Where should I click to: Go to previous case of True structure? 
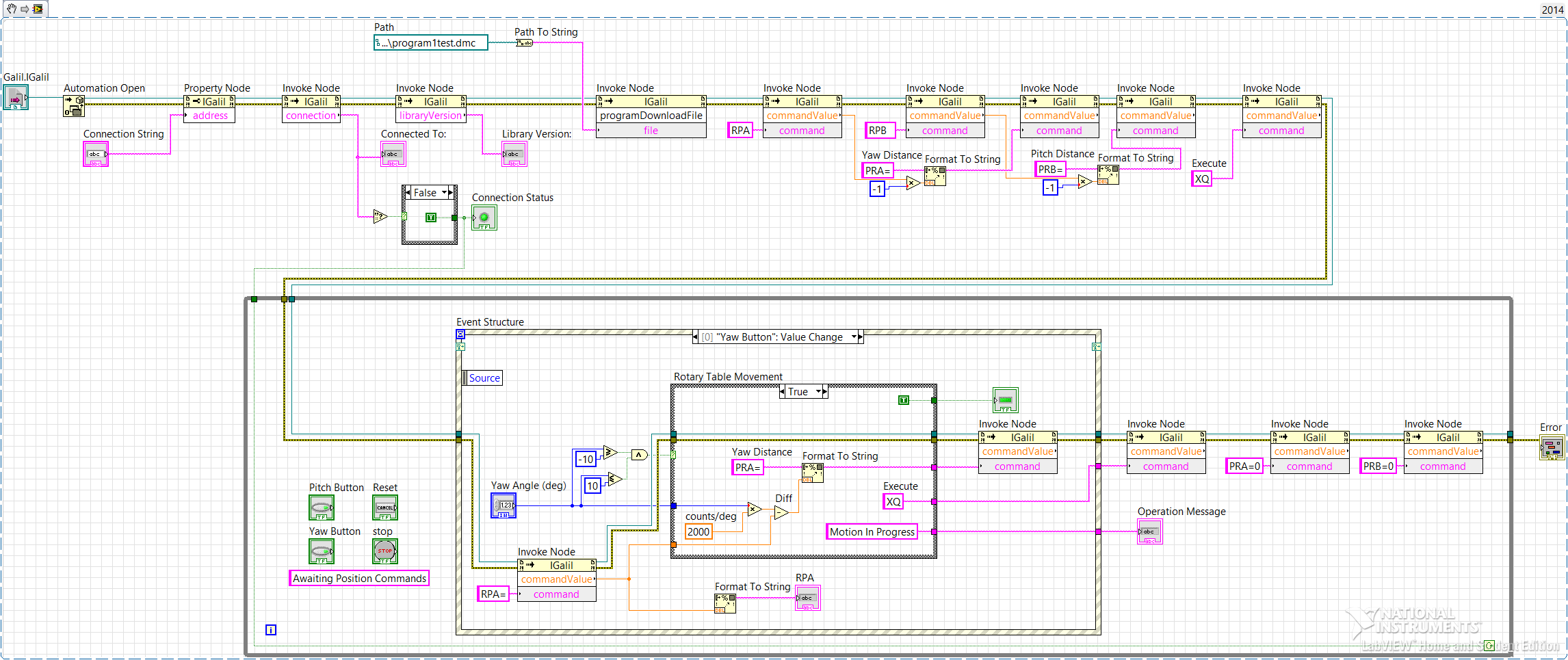783,392
